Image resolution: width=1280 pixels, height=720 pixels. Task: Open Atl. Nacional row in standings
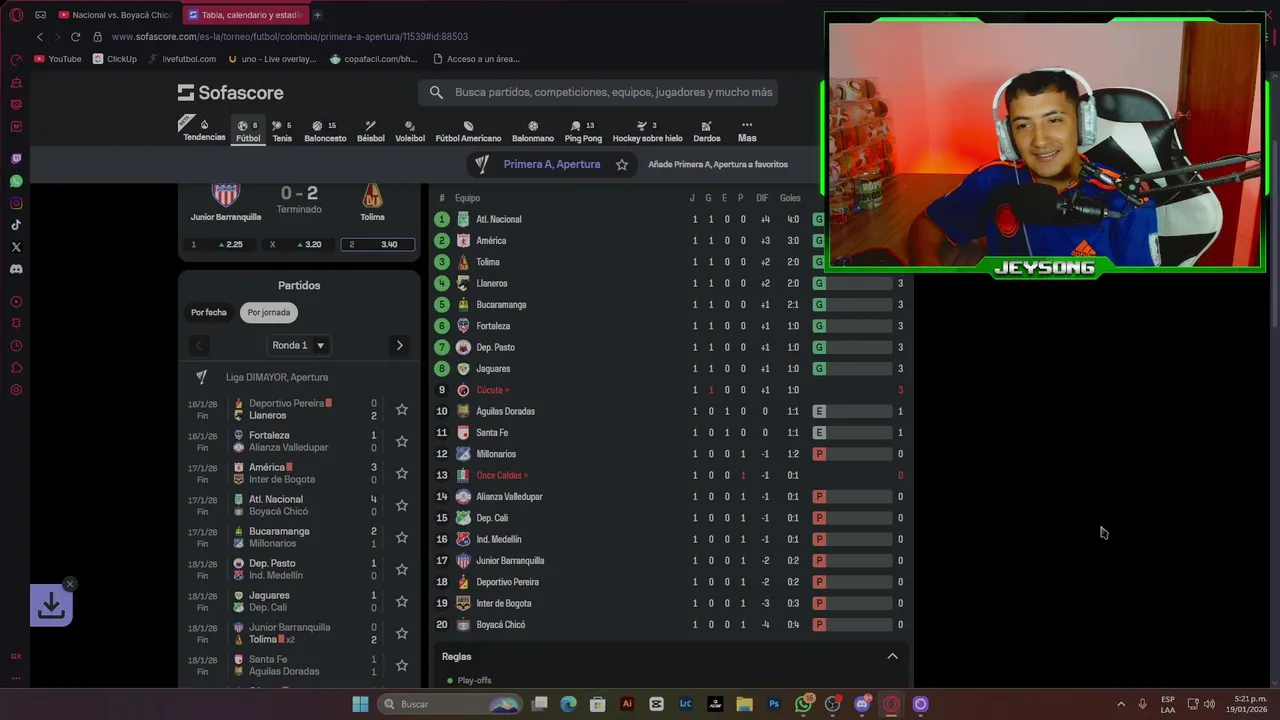pyautogui.click(x=670, y=219)
